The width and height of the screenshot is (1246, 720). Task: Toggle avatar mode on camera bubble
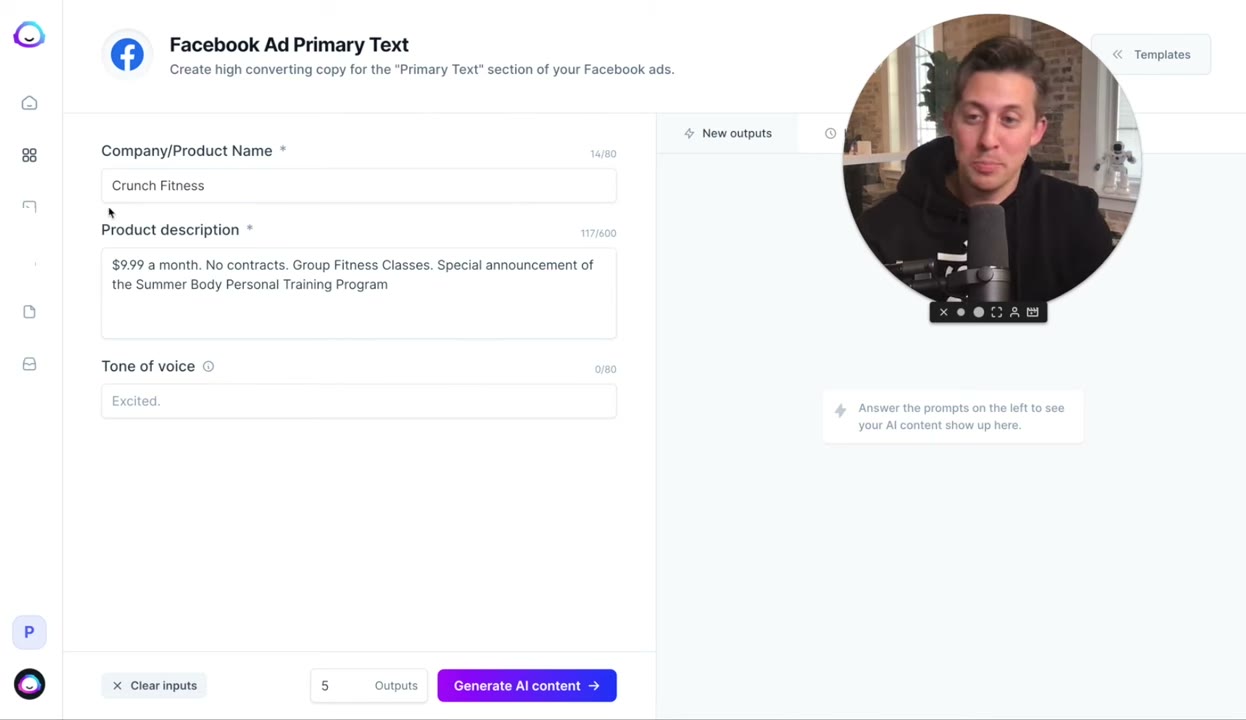[1014, 312]
